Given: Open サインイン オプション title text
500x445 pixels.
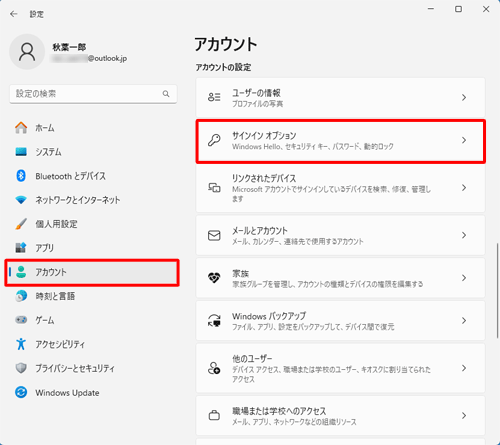Looking at the screenshot, I should [x=264, y=136].
